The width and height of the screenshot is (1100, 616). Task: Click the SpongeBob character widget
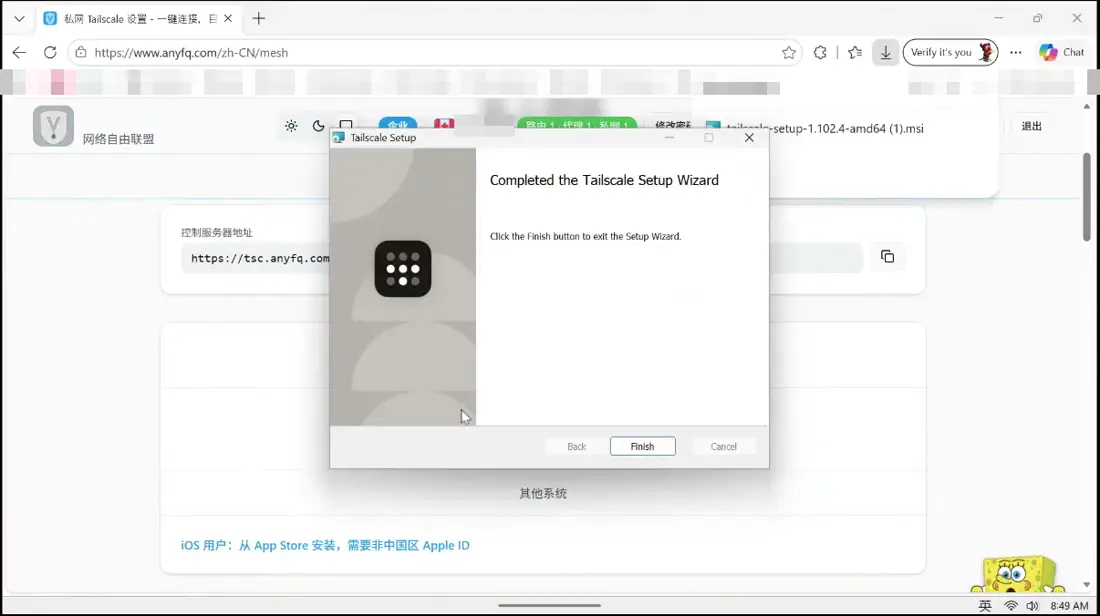tap(1015, 575)
